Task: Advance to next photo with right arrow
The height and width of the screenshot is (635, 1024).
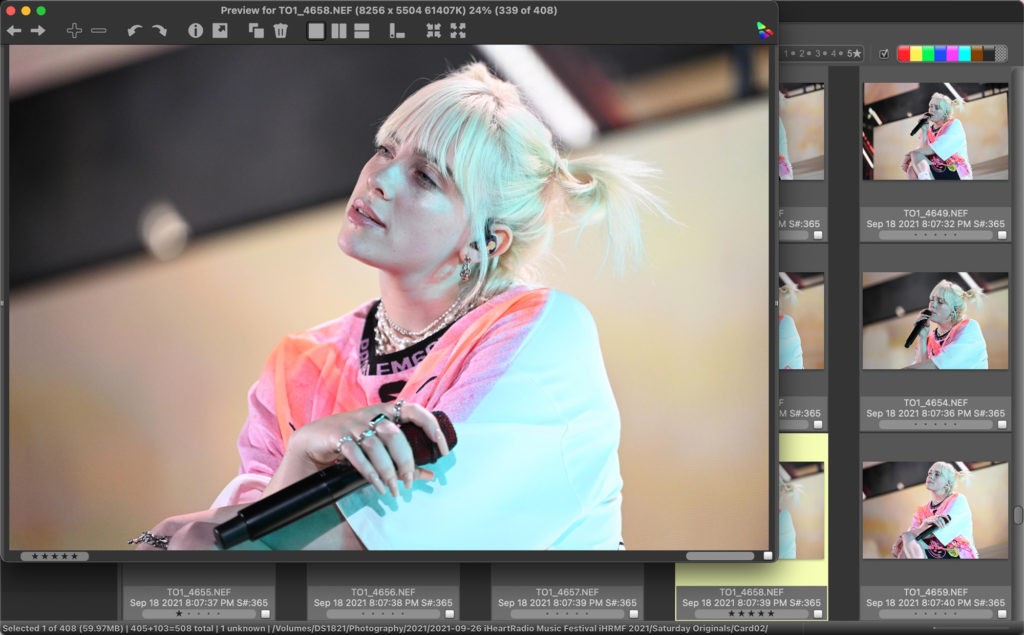Action: coord(38,31)
